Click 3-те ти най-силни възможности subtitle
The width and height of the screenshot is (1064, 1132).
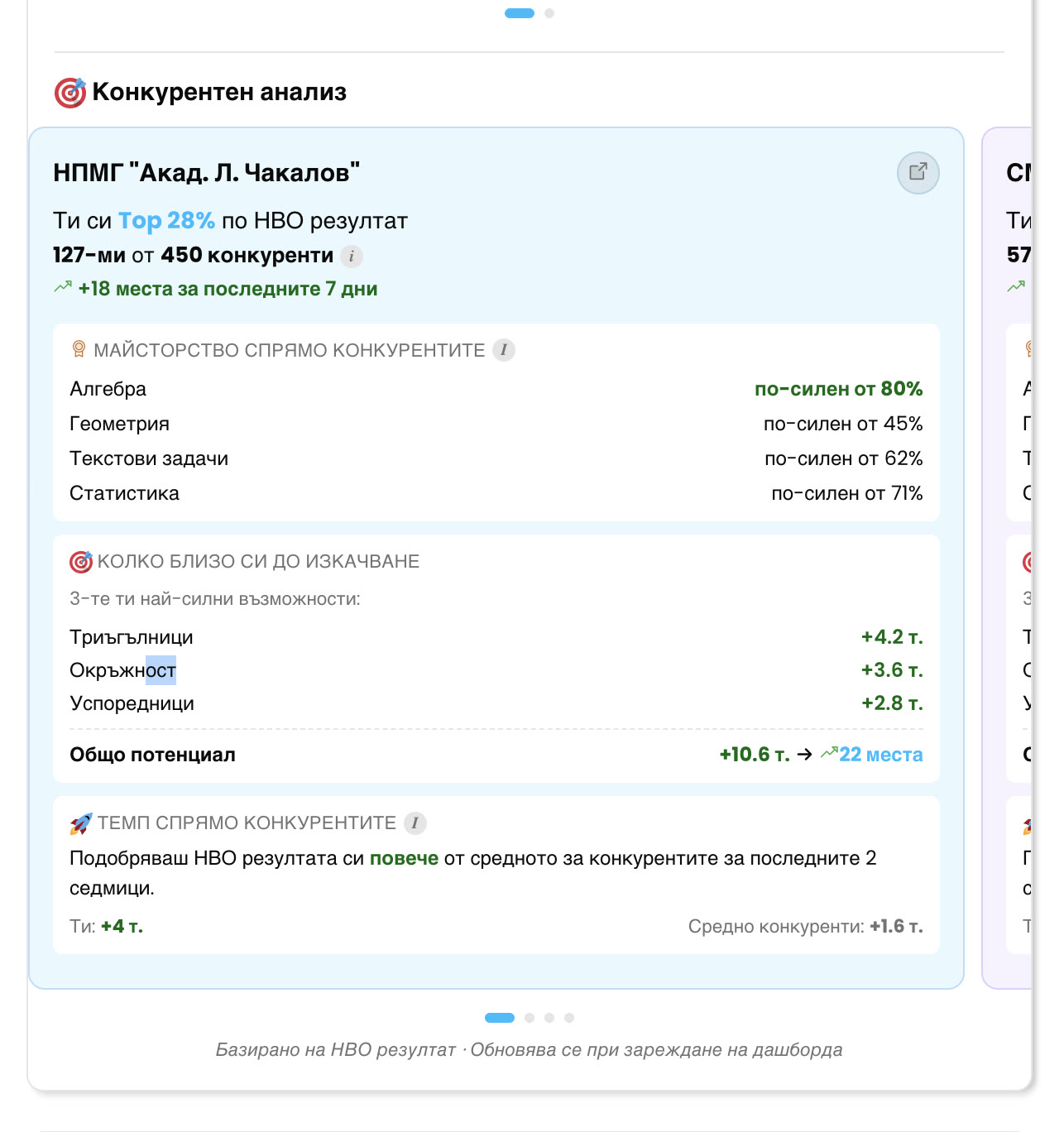click(x=215, y=599)
